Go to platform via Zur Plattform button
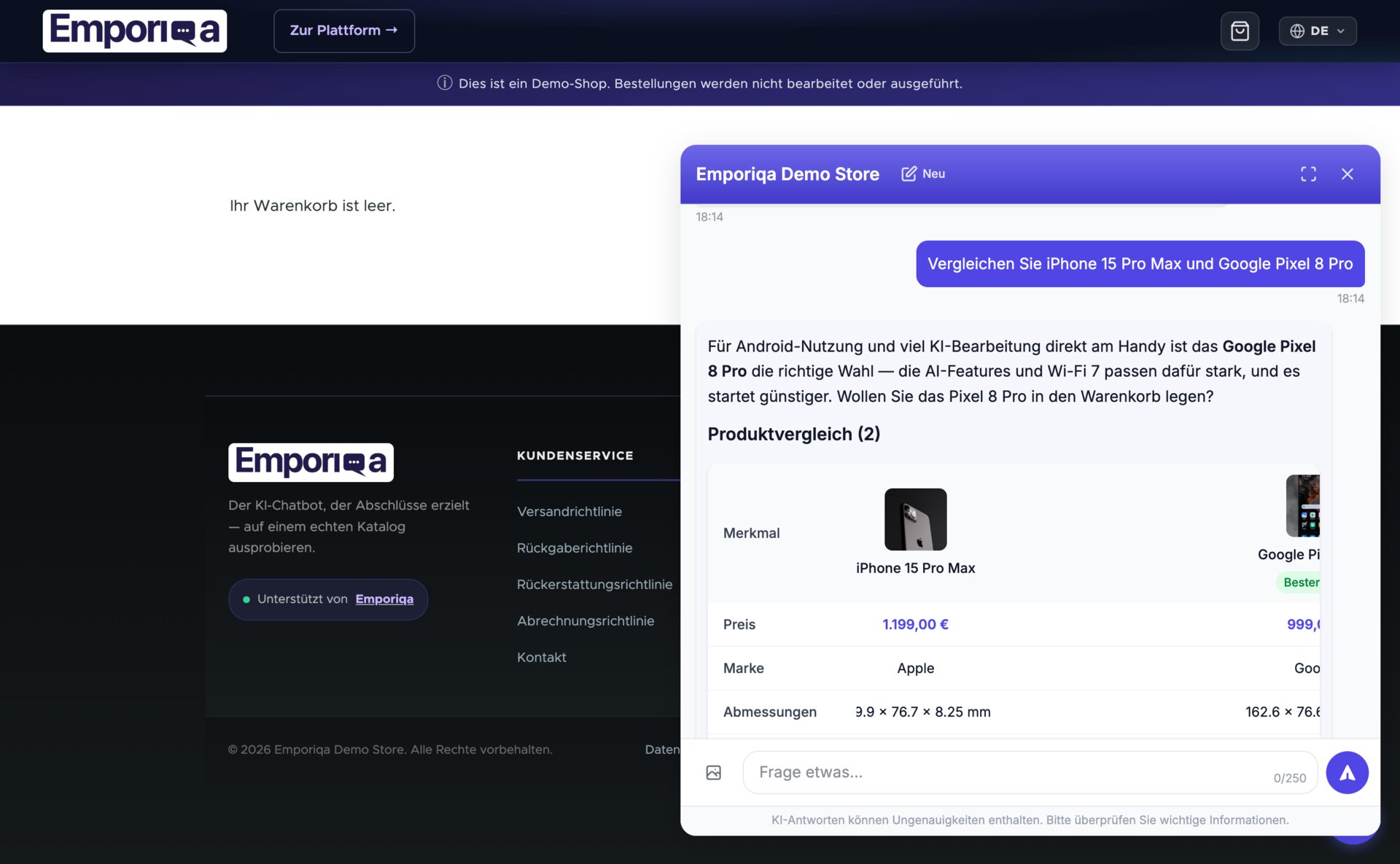This screenshot has height=864, width=1400. (344, 31)
